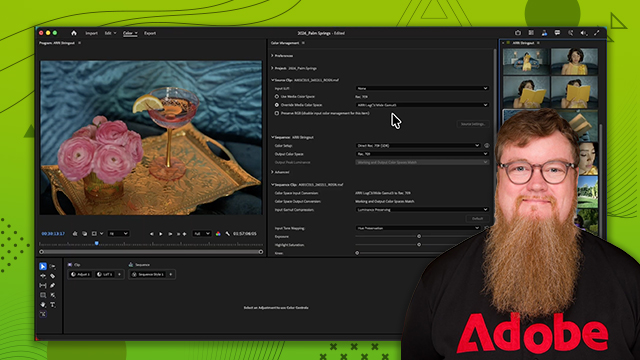The width and height of the screenshot is (640, 360).
Task: Add a new clip adjustment plus button
Action: (x=120, y=274)
